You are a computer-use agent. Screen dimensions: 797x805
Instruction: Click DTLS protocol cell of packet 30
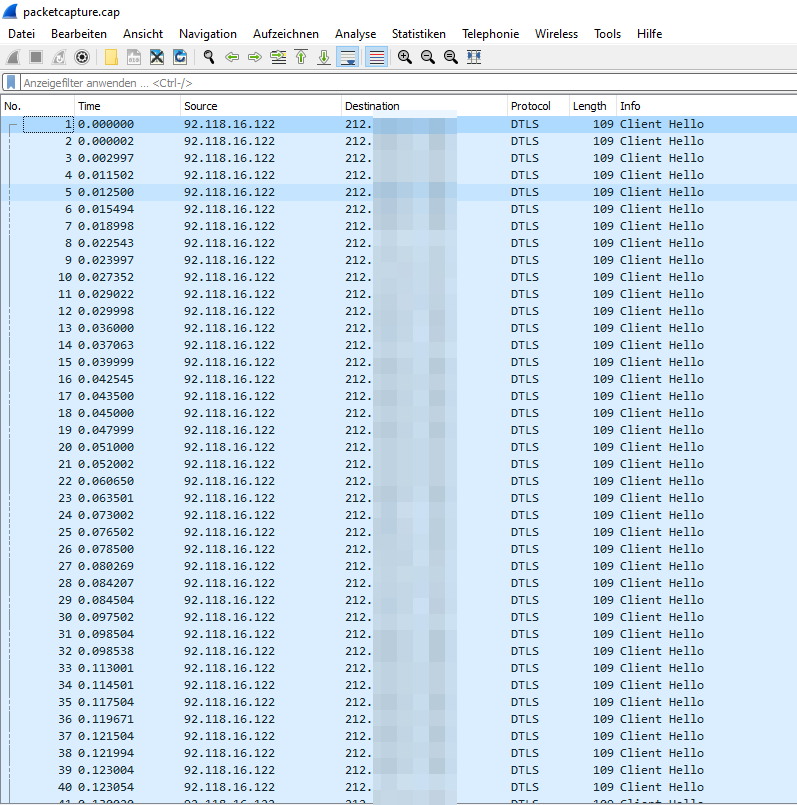coord(524,617)
